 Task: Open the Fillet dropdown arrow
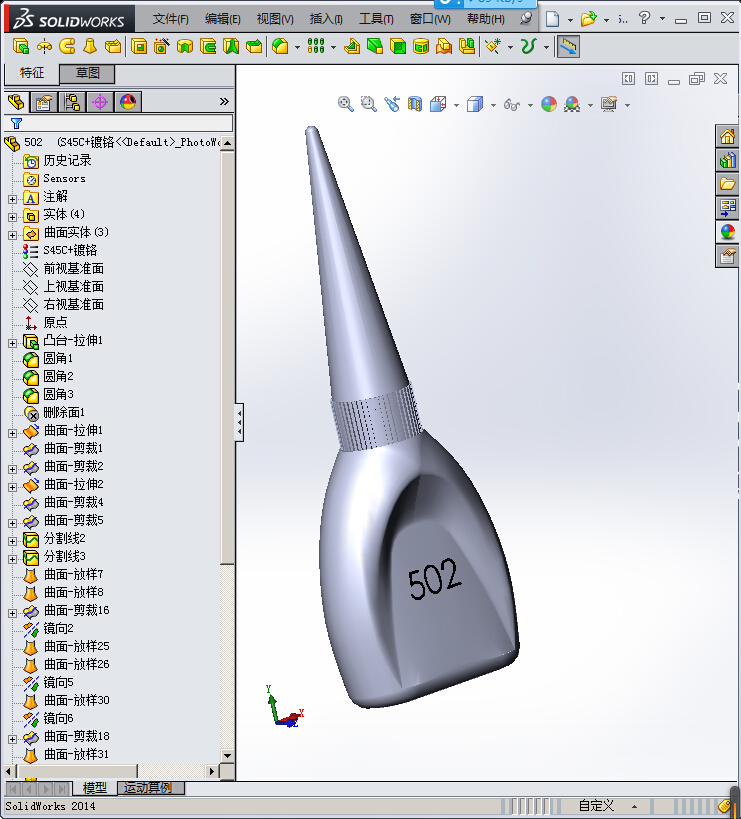(298, 47)
